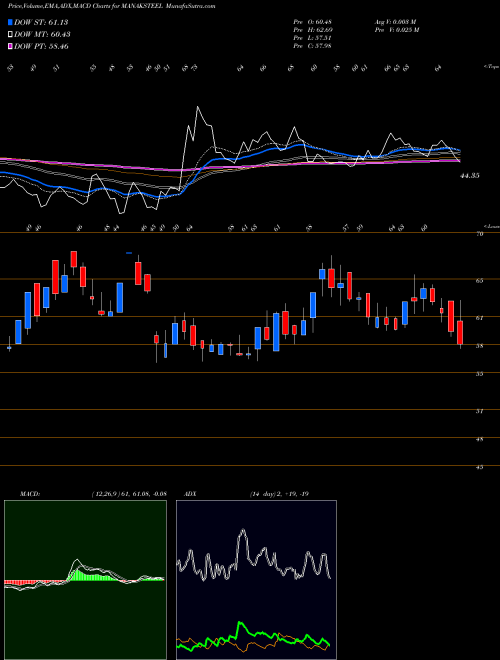The width and height of the screenshot is (500, 660).
Task: Click the last red candlestick on the chart
Action: pos(460,333)
